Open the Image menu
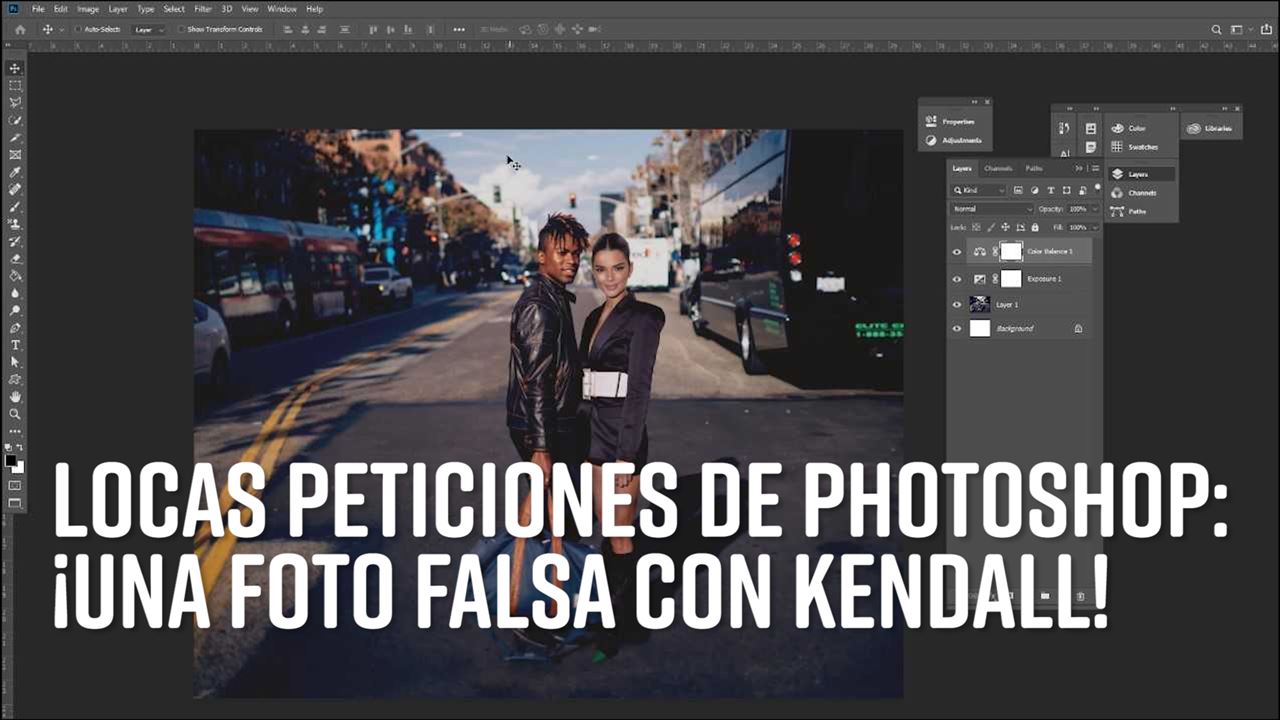The width and height of the screenshot is (1280, 720). (88, 8)
